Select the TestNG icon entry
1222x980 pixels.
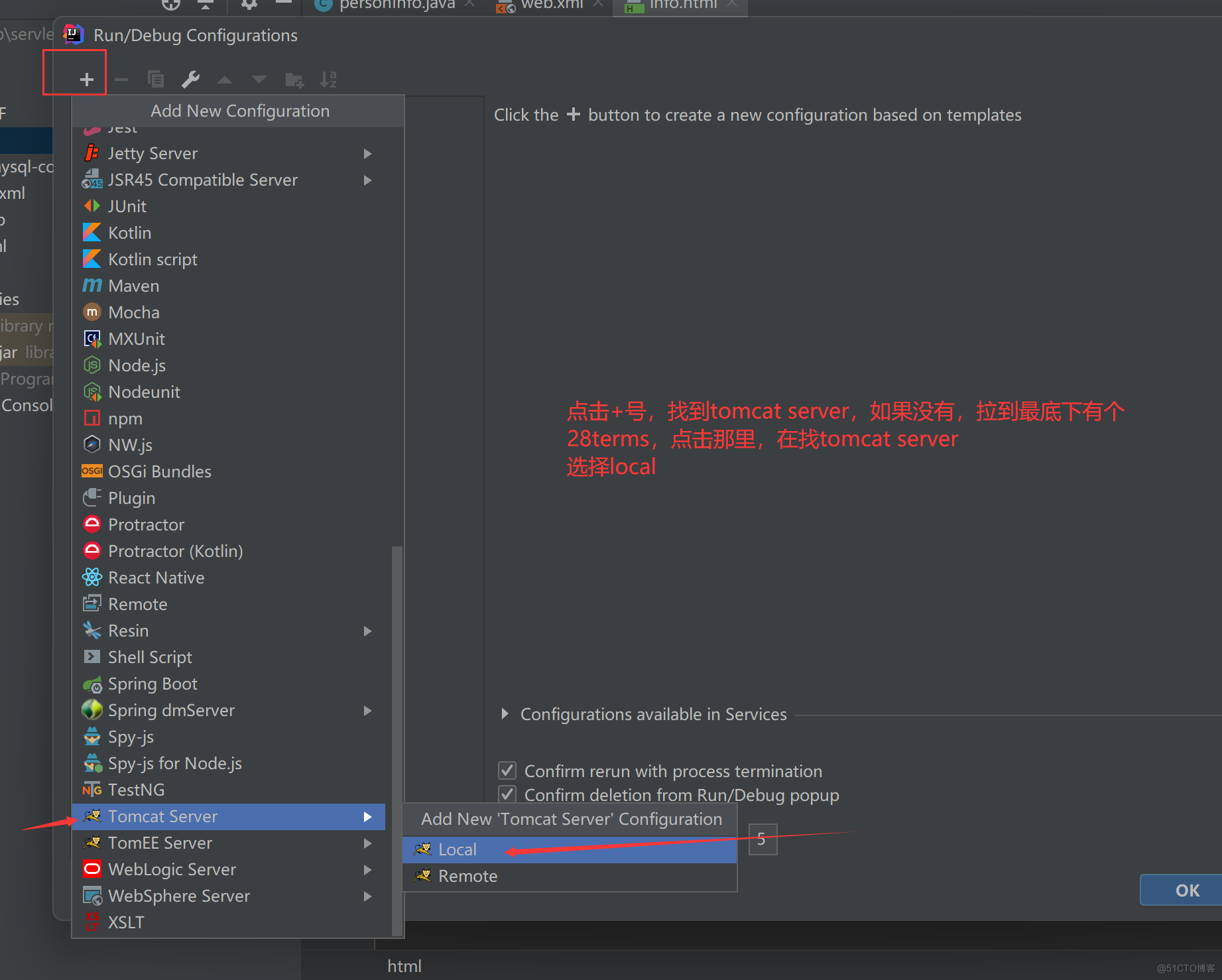click(92, 790)
